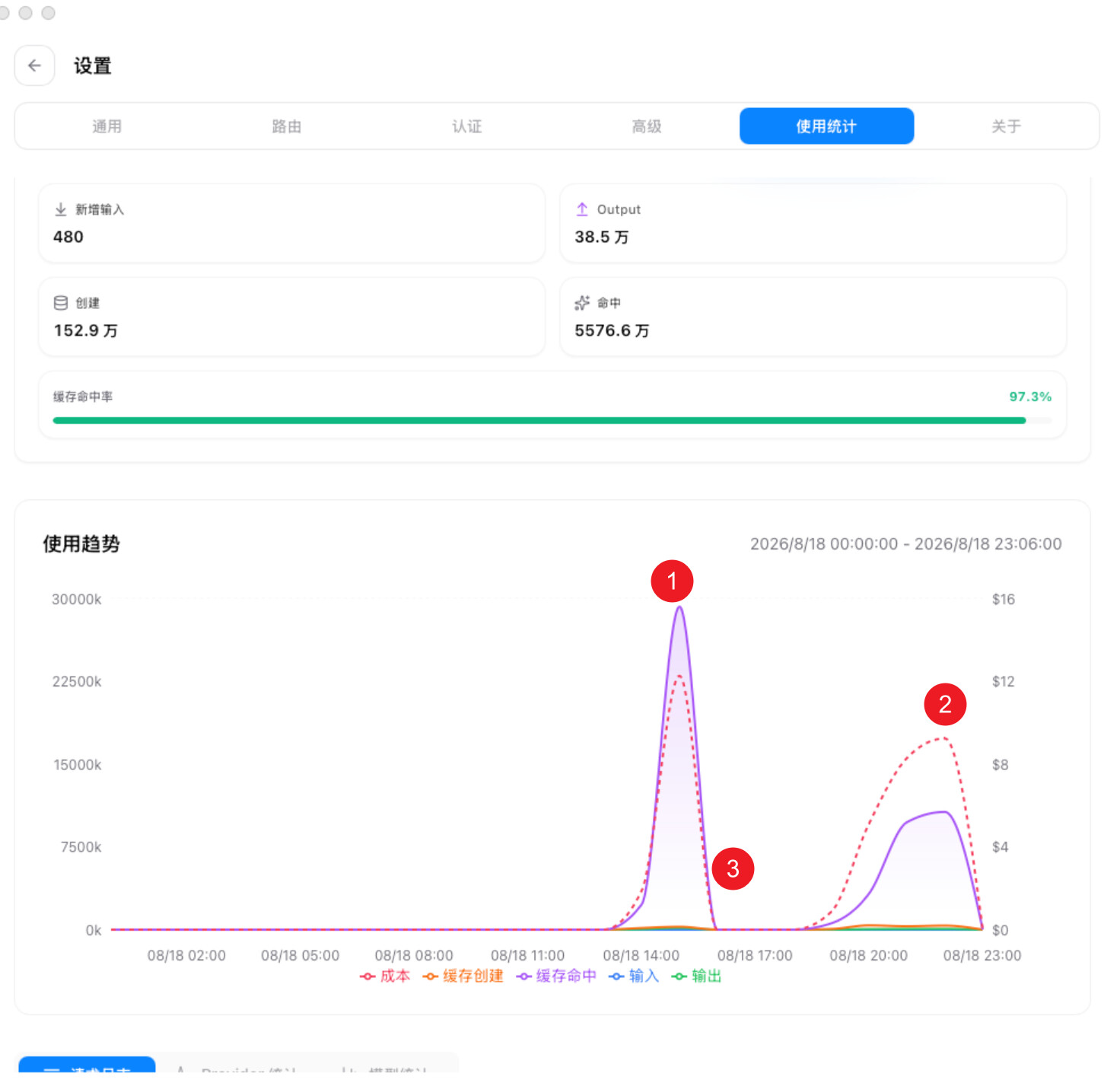The height and width of the screenshot is (1083, 1120).
Task: Switch to the 通用 tab
Action: (107, 126)
